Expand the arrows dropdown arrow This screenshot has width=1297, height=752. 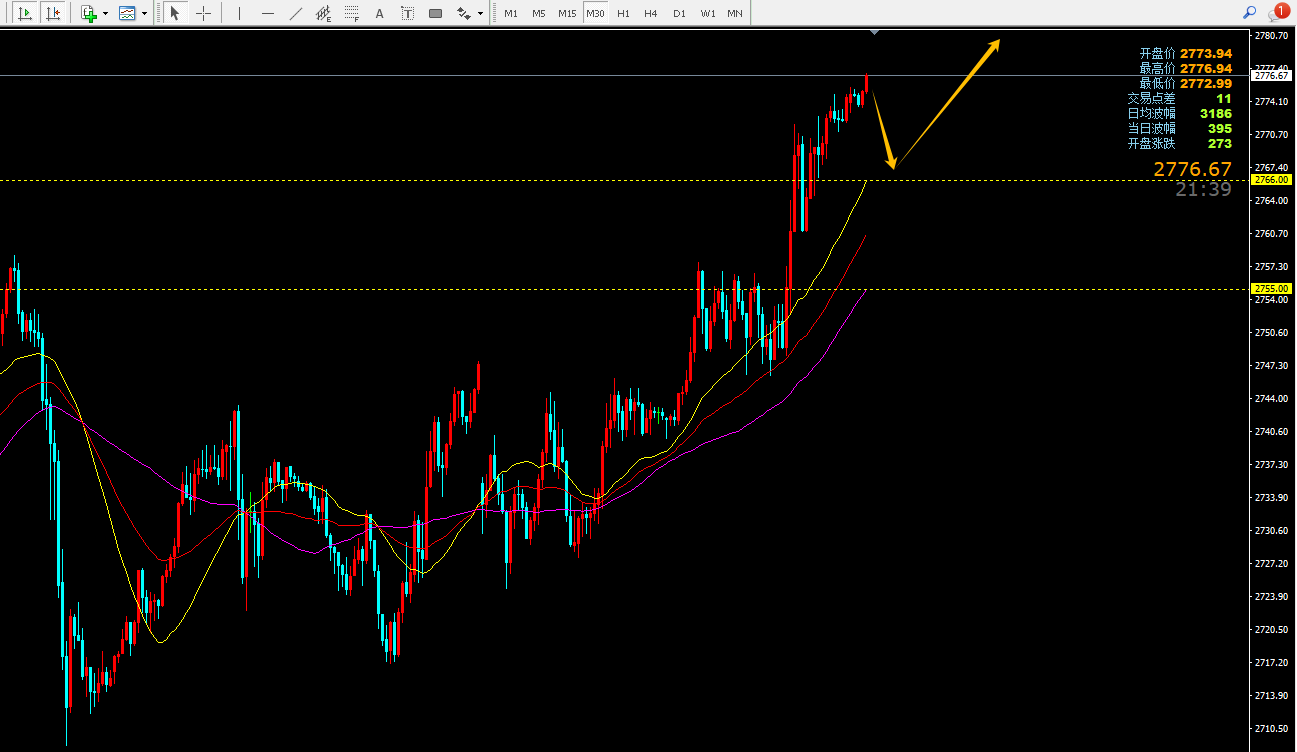481,14
